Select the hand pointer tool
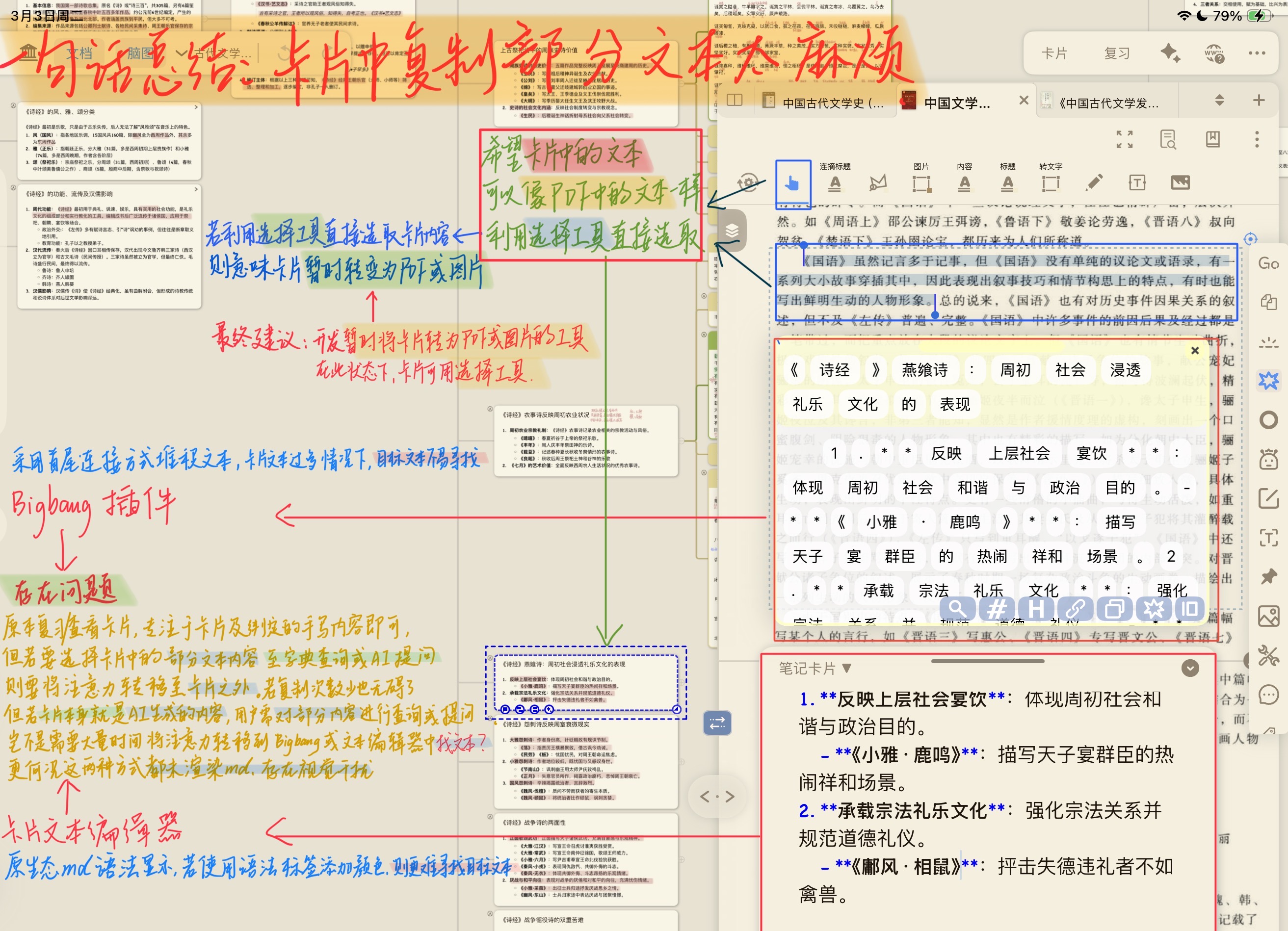The image size is (1288, 931). [792, 183]
